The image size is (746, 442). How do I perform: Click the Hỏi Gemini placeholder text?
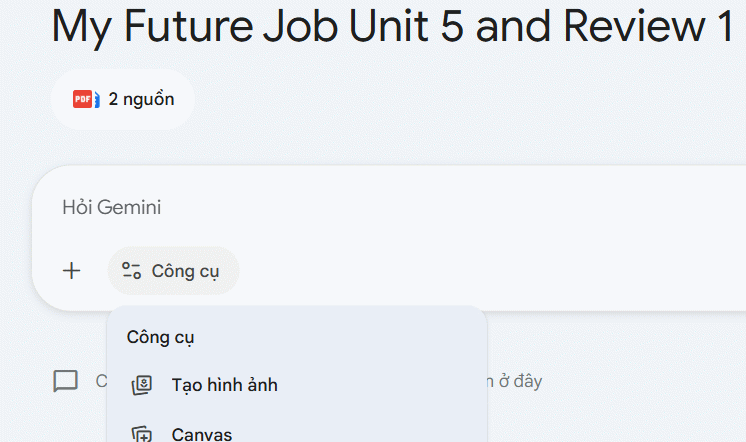111,208
